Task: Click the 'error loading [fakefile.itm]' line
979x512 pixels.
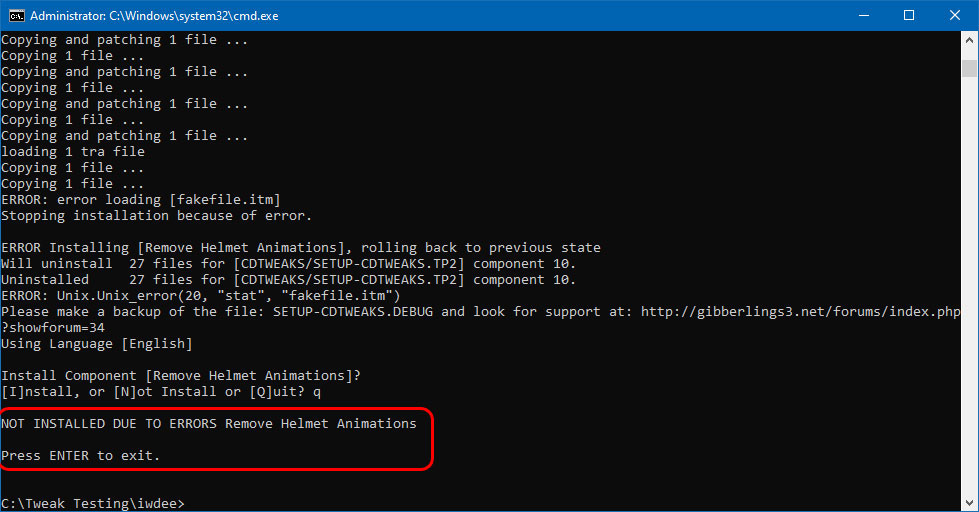Action: 141,200
